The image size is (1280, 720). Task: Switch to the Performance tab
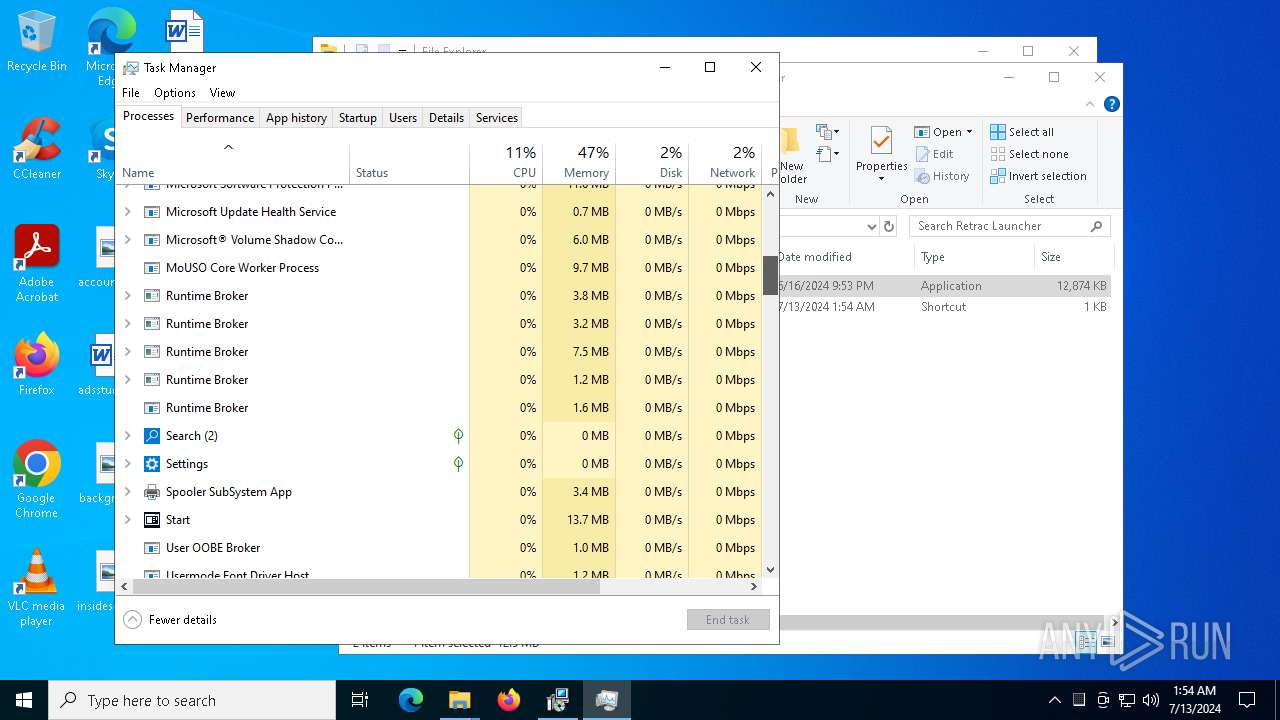tap(220, 118)
